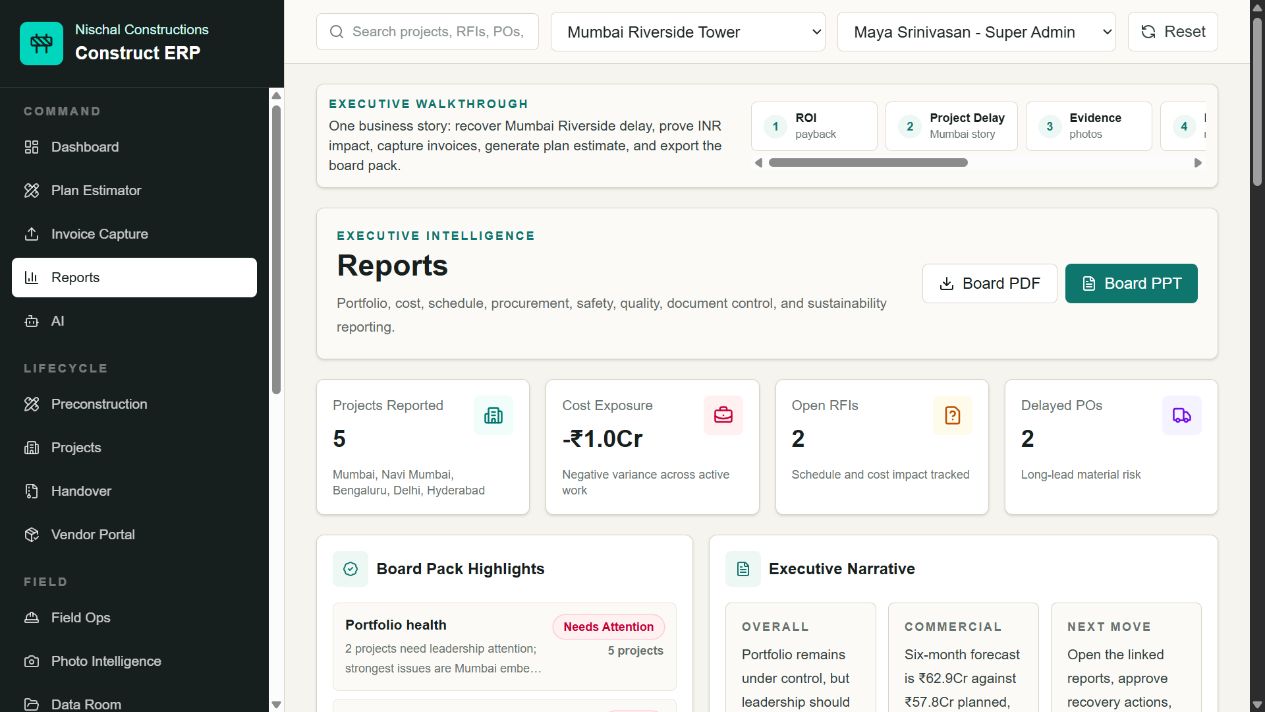Click the Projects Reported count 5
This screenshot has height=712, width=1265.
[339, 439]
